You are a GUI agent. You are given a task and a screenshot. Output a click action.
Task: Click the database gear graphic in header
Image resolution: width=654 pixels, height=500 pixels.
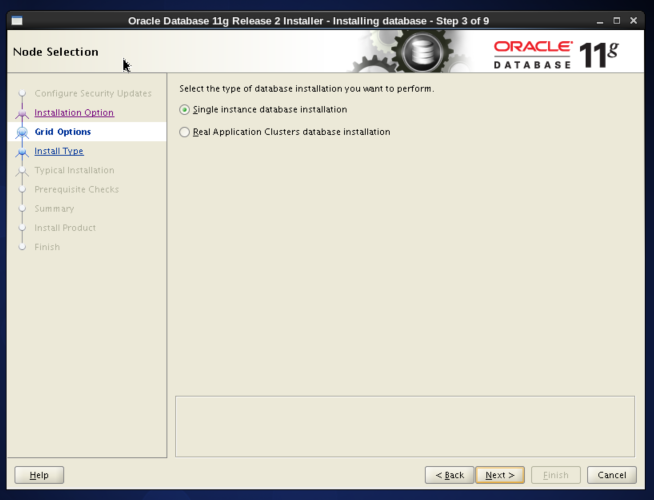[421, 52]
